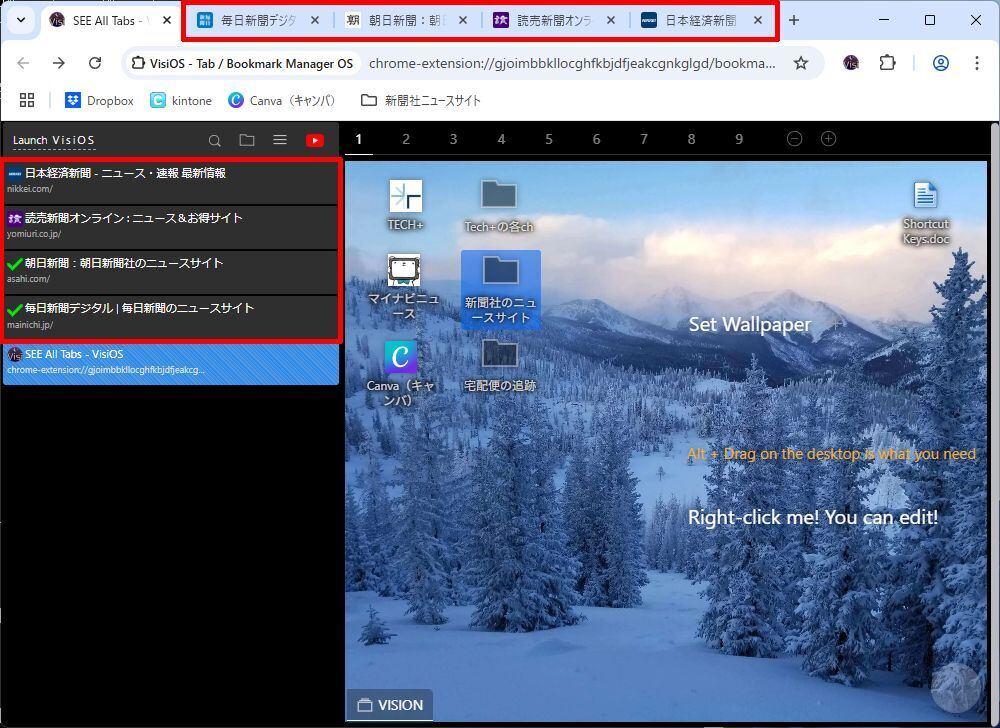Switch to the 日本経済新聞 browser tab

[x=700, y=20]
